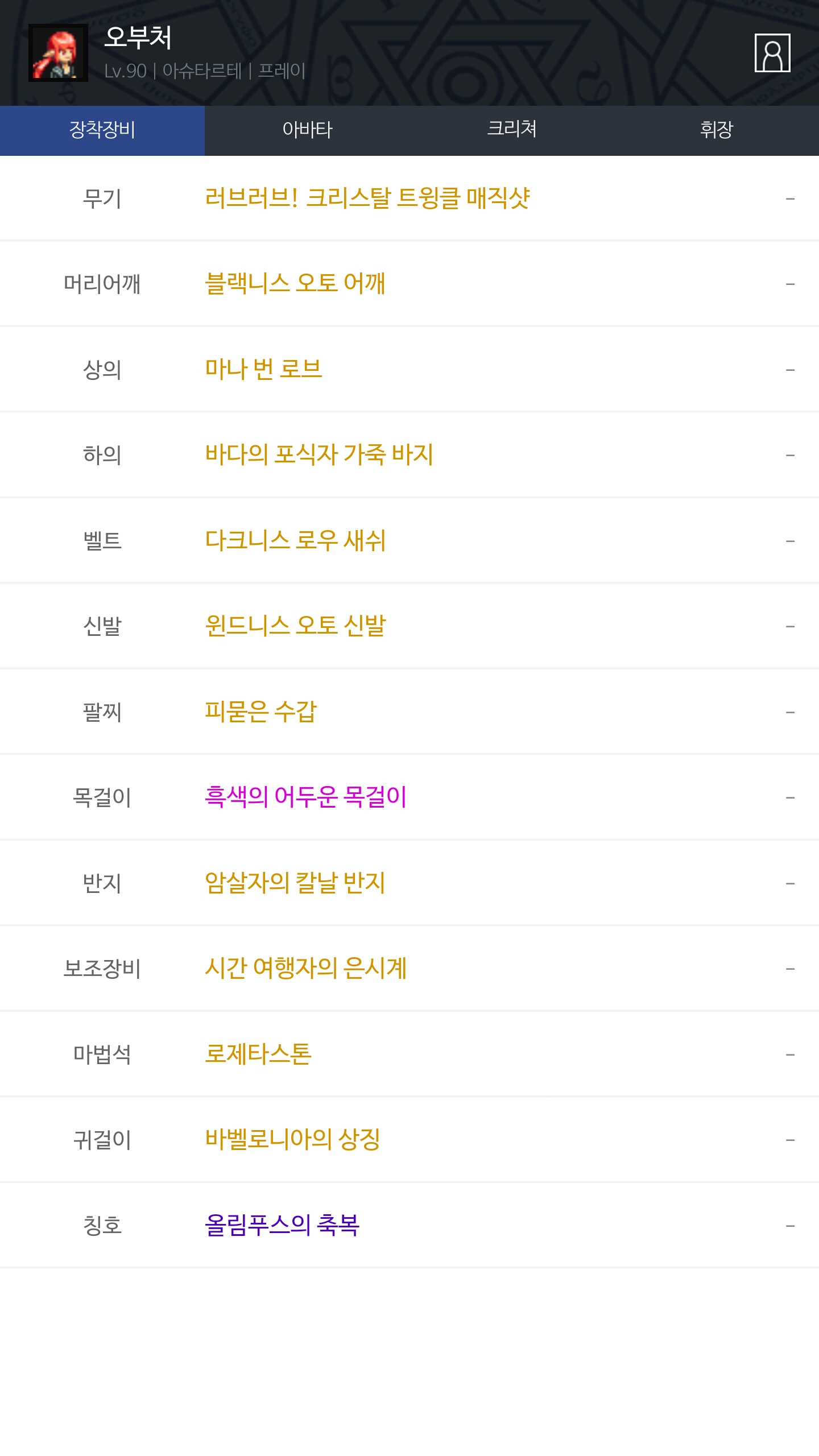Viewport: 819px width, 1456px height.
Task: Open weapon item 러브러브! 크리스탈 트윙클 매직샷
Action: pyautogui.click(x=367, y=198)
